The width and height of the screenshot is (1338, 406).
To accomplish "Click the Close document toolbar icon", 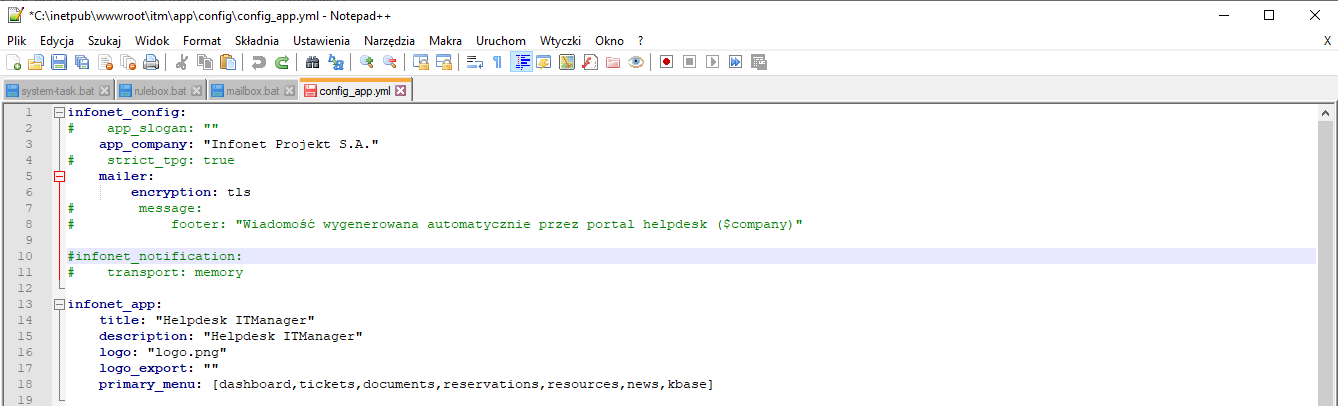I will tap(105, 62).
